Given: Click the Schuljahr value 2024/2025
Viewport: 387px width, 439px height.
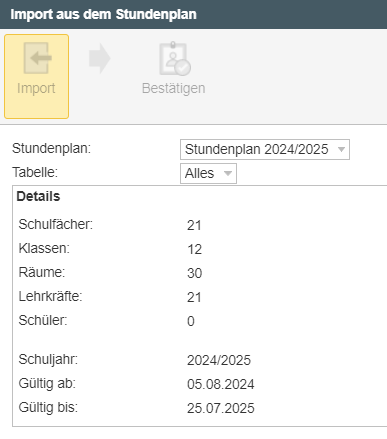Looking at the screenshot, I should [x=219, y=360].
